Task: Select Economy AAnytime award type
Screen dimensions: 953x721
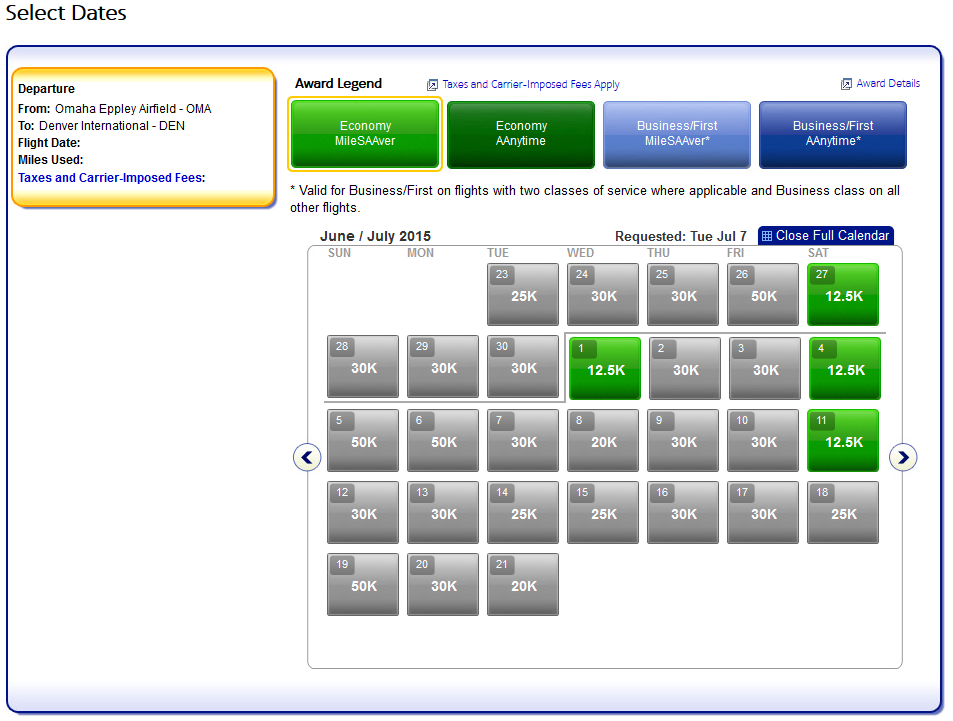Action: point(521,134)
